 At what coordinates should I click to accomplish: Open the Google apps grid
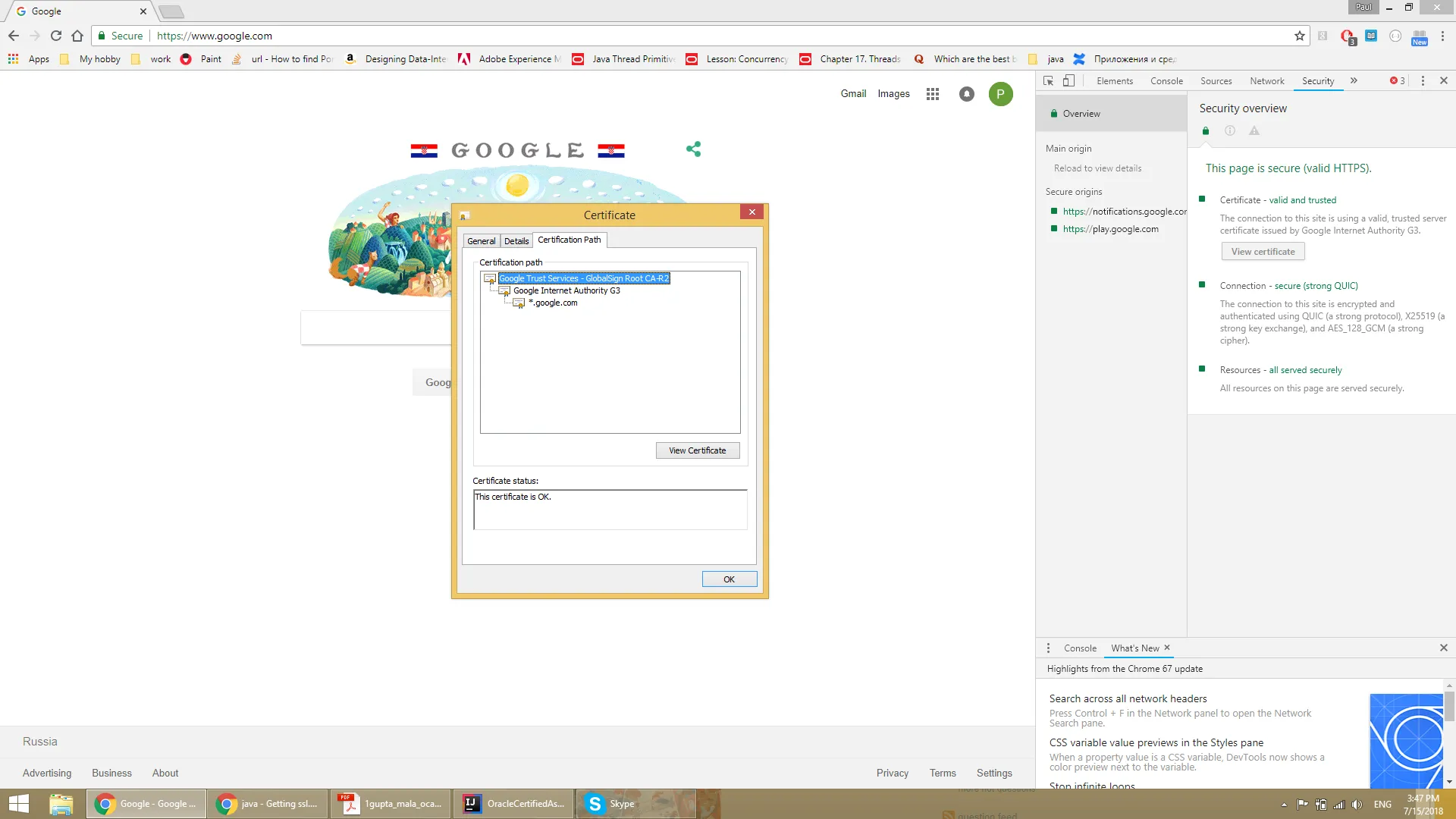(x=933, y=94)
